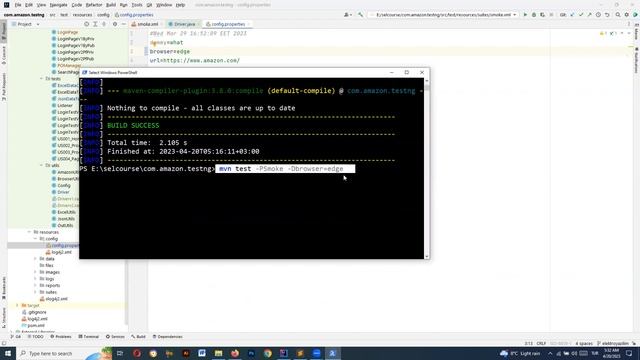Open Git history clock icon
The width and height of the screenshot is (640, 360).
pos(598,15)
